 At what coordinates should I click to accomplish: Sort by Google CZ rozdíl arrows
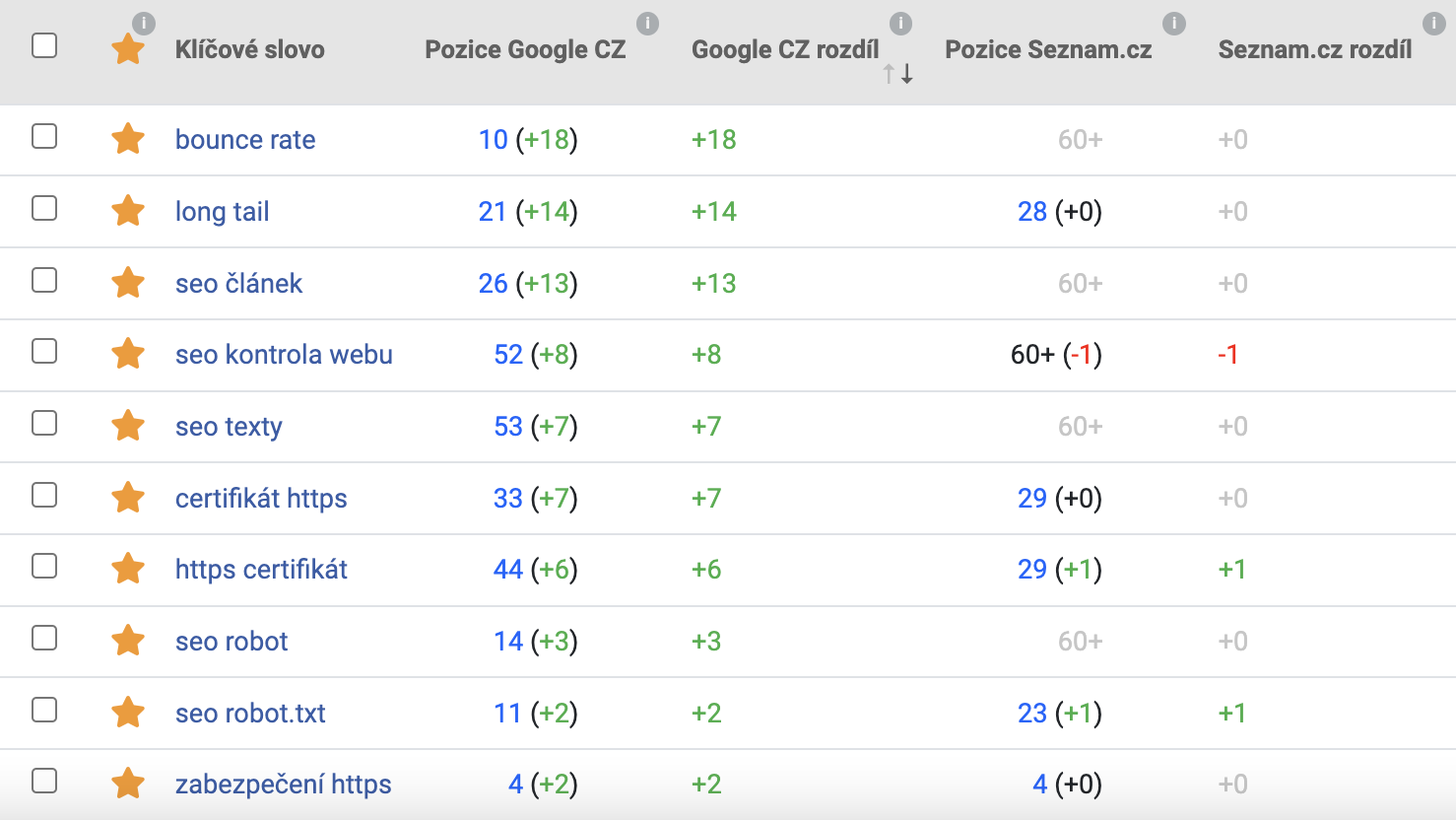click(x=897, y=73)
